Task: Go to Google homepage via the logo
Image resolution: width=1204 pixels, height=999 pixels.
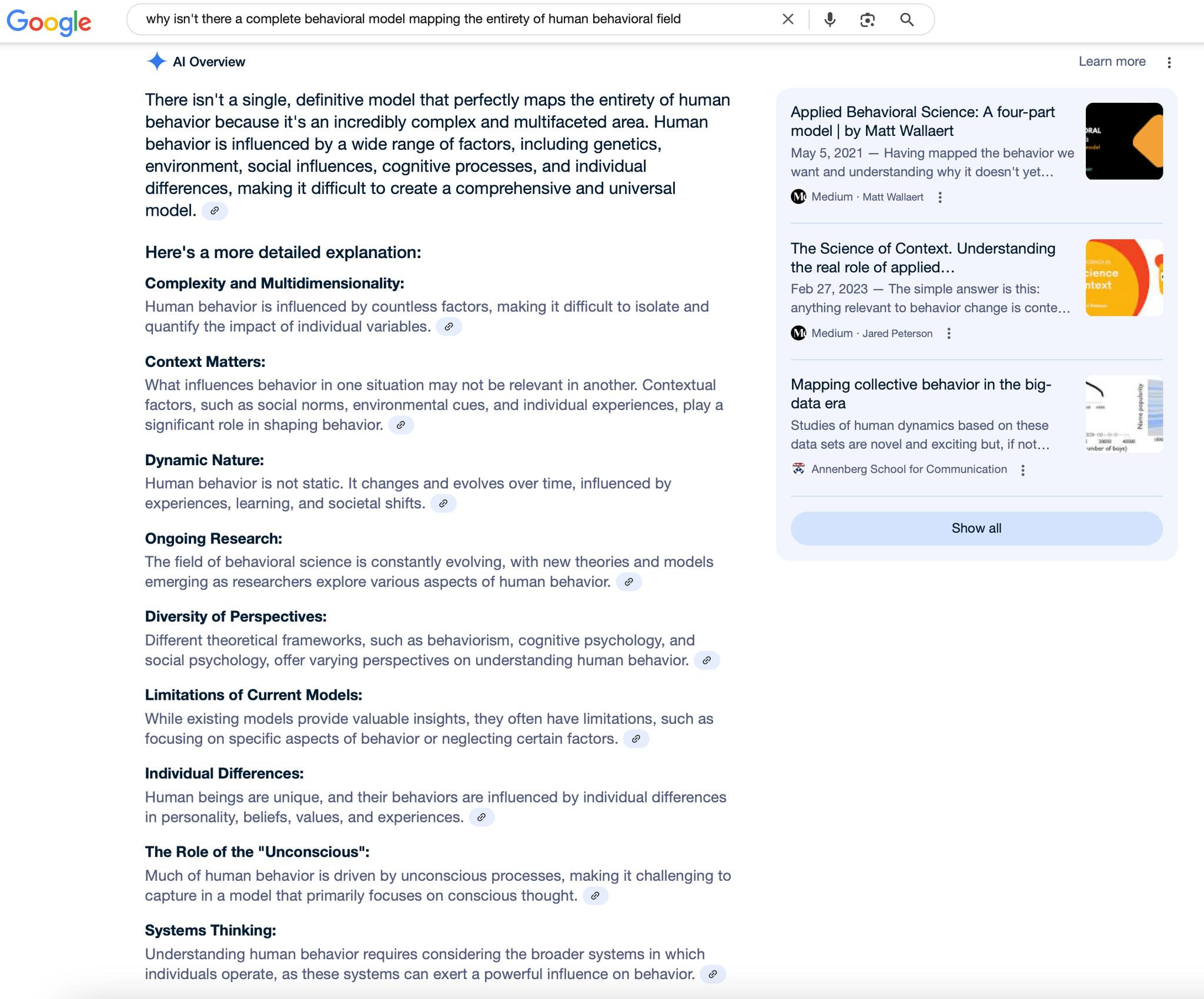Action: coord(49,22)
